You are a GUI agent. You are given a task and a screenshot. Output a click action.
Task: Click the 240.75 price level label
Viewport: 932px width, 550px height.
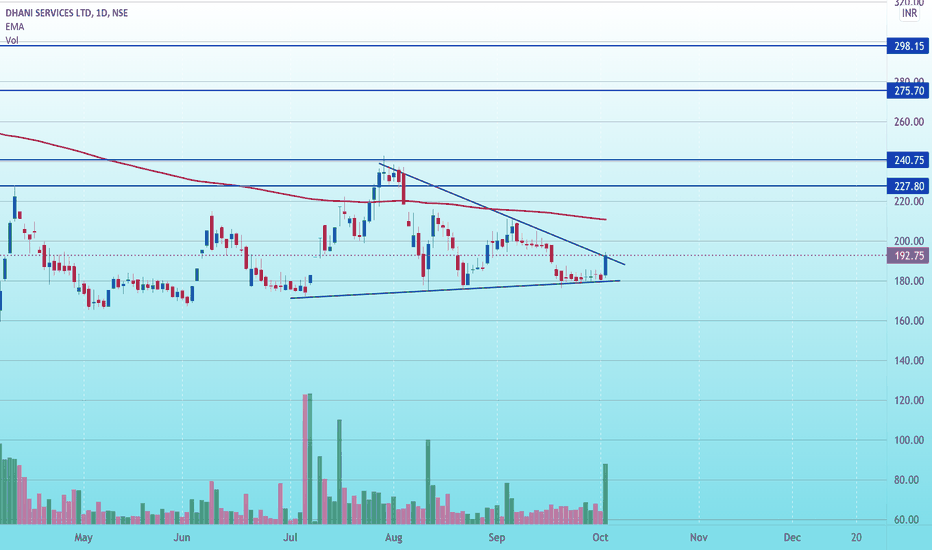coord(908,160)
